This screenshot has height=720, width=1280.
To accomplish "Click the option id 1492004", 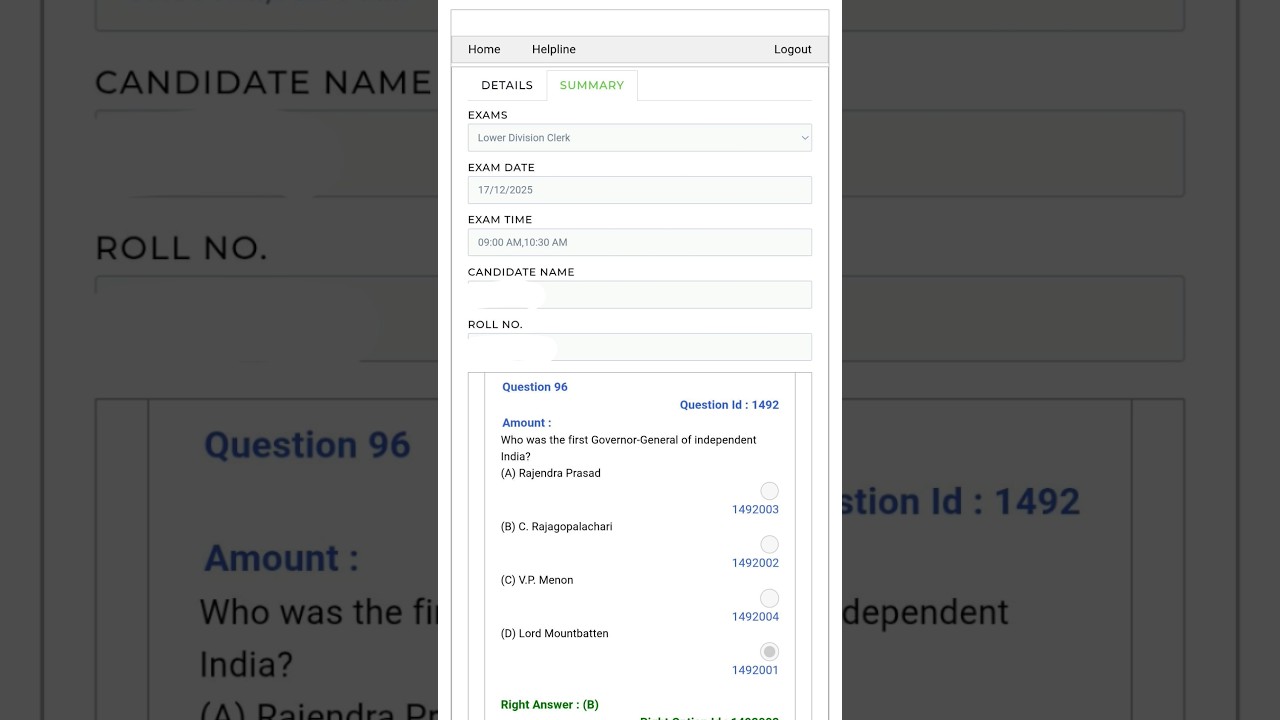I will 755,617.
